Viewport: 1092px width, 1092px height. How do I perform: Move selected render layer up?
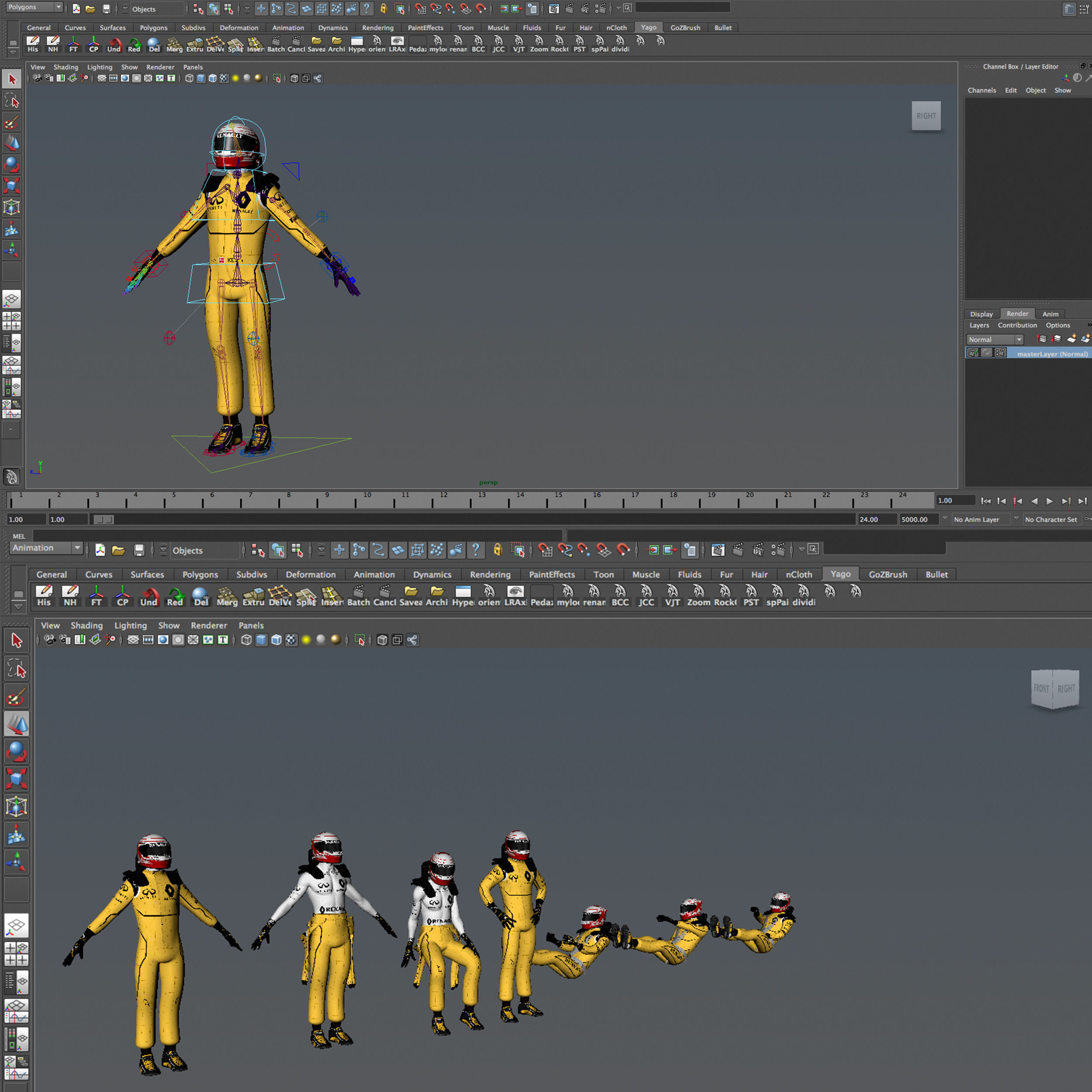pyautogui.click(x=1042, y=339)
